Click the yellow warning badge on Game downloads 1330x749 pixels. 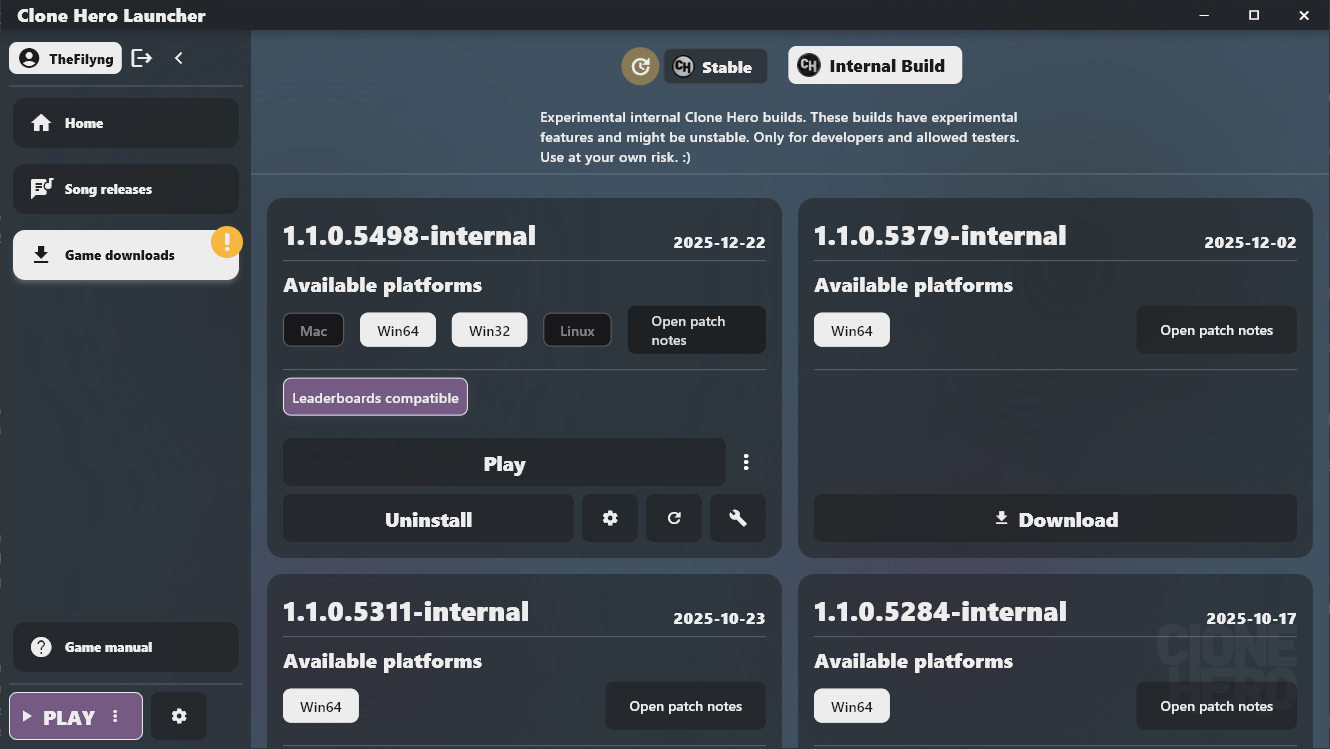pos(227,242)
